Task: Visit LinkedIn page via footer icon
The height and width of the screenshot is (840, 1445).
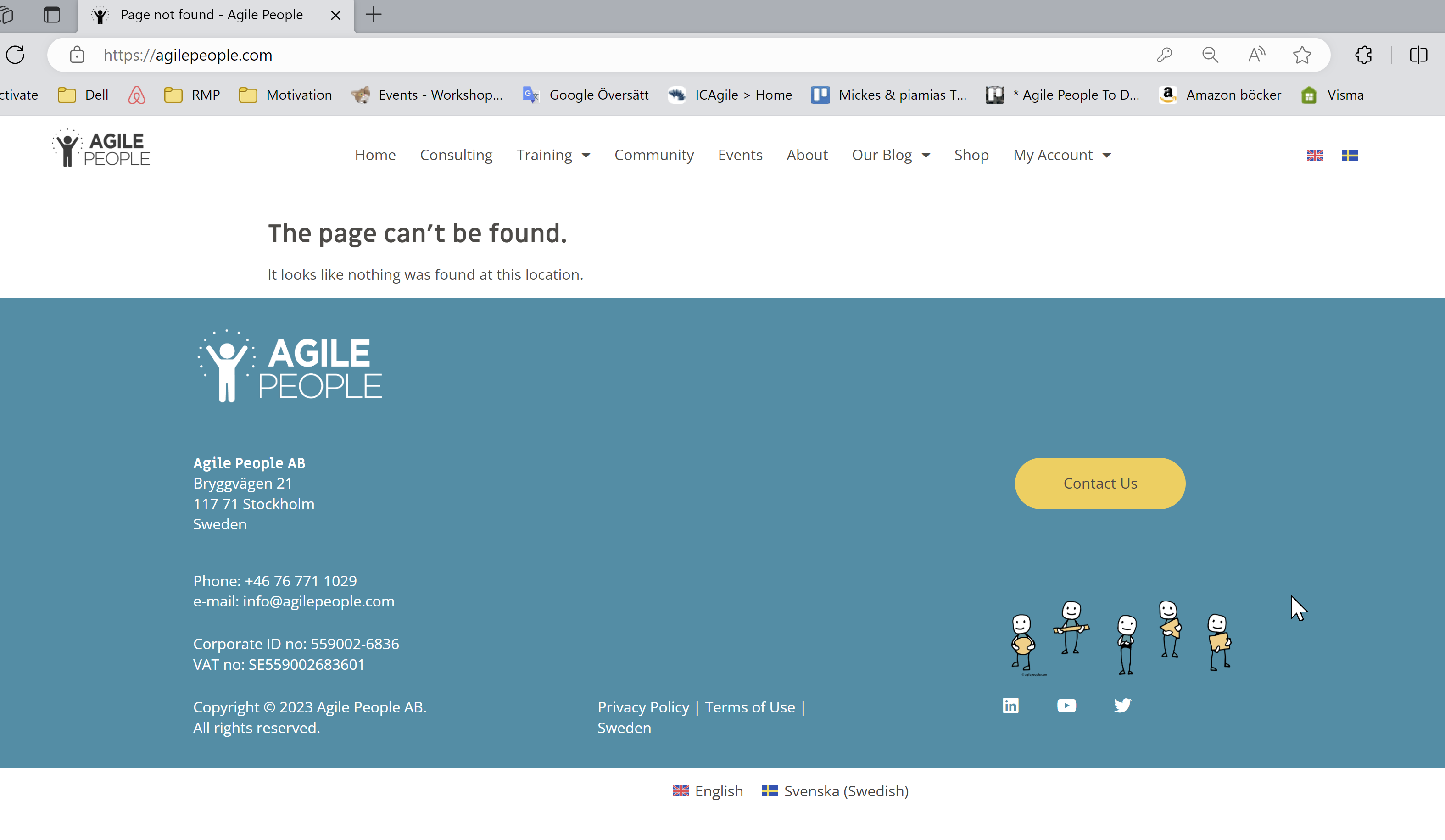Action: 1010,705
